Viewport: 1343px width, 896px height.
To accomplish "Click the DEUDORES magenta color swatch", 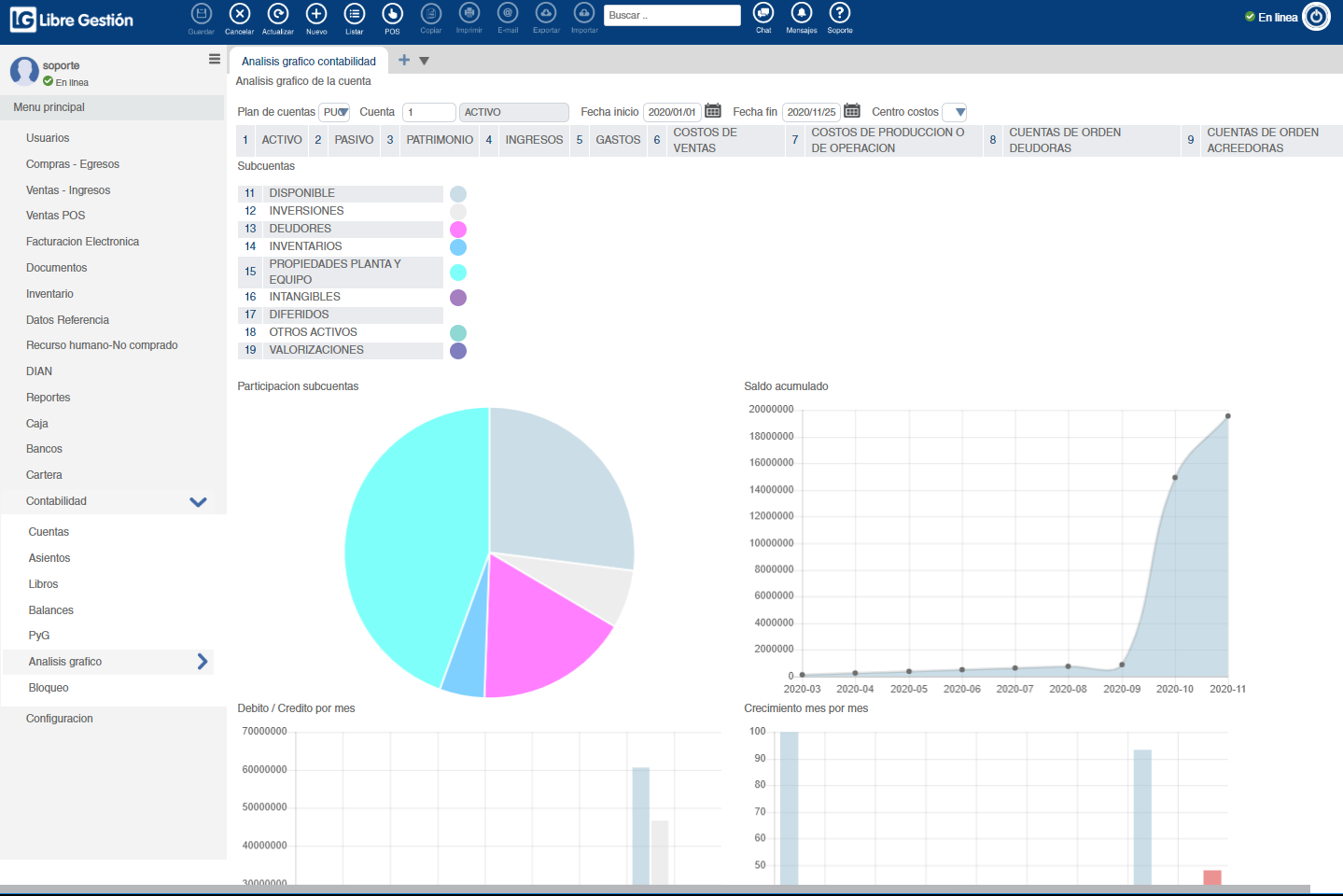I will coord(457,230).
